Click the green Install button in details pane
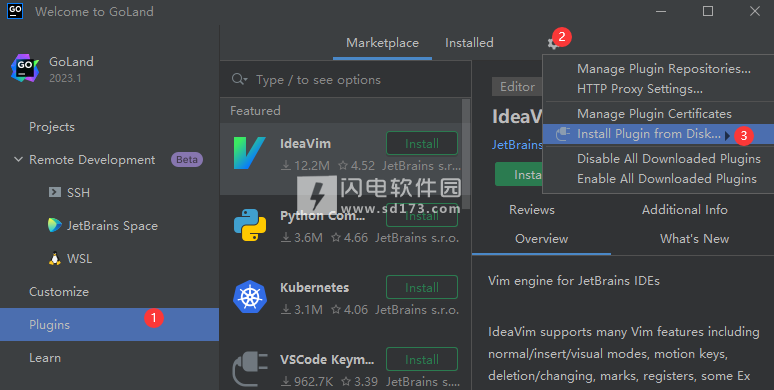This screenshot has width=774, height=390. coord(519,174)
